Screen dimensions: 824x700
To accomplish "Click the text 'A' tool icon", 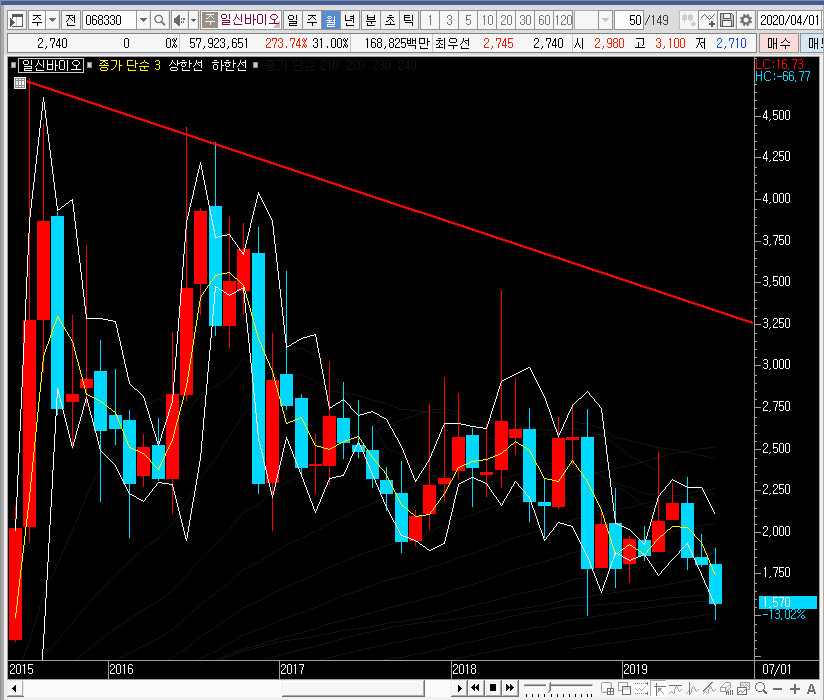I will coord(811,688).
